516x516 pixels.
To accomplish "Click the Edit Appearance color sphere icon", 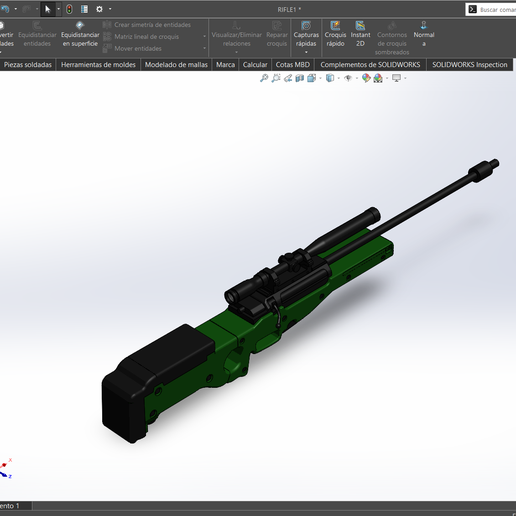I will [366, 78].
